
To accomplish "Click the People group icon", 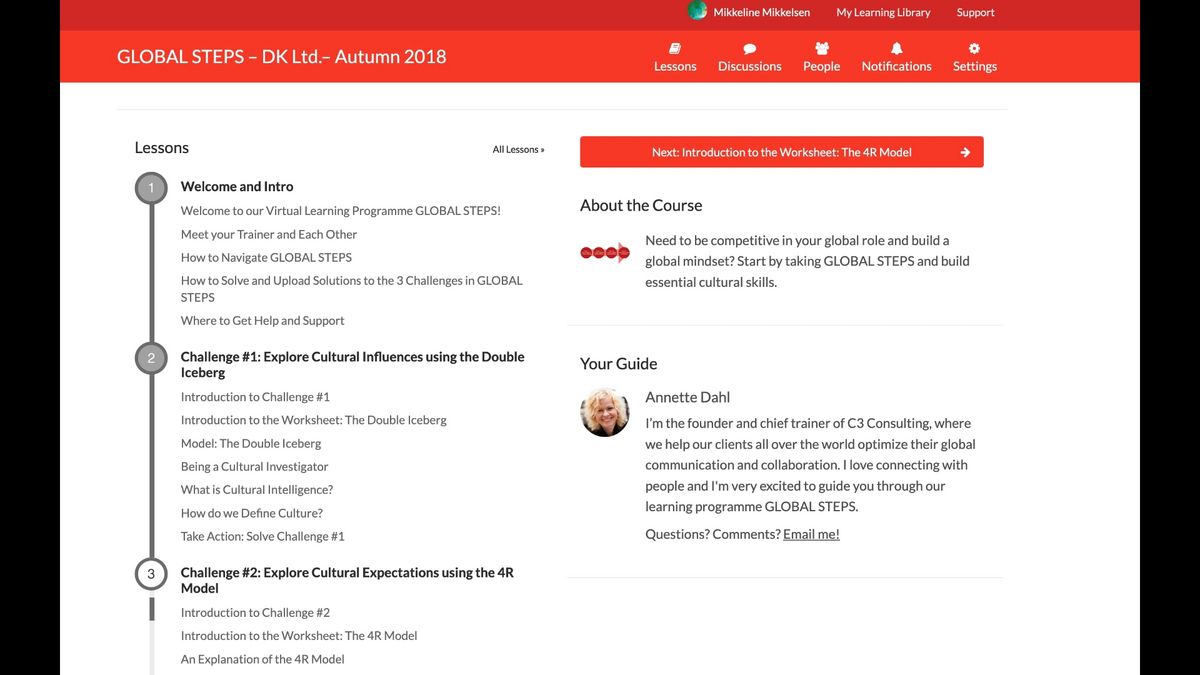I will [x=821, y=48].
